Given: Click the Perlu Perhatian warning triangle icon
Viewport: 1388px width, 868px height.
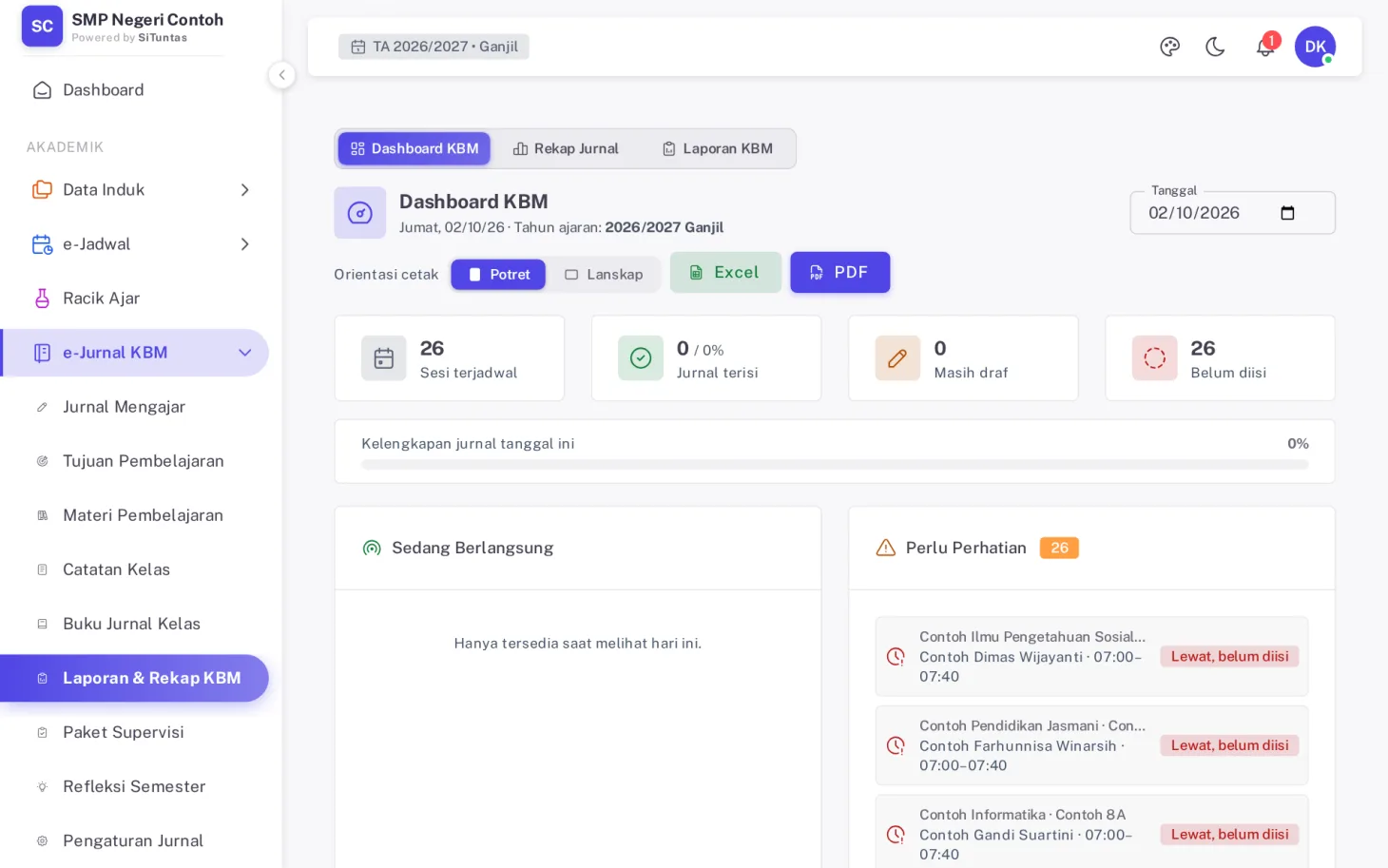Looking at the screenshot, I should pos(885,549).
